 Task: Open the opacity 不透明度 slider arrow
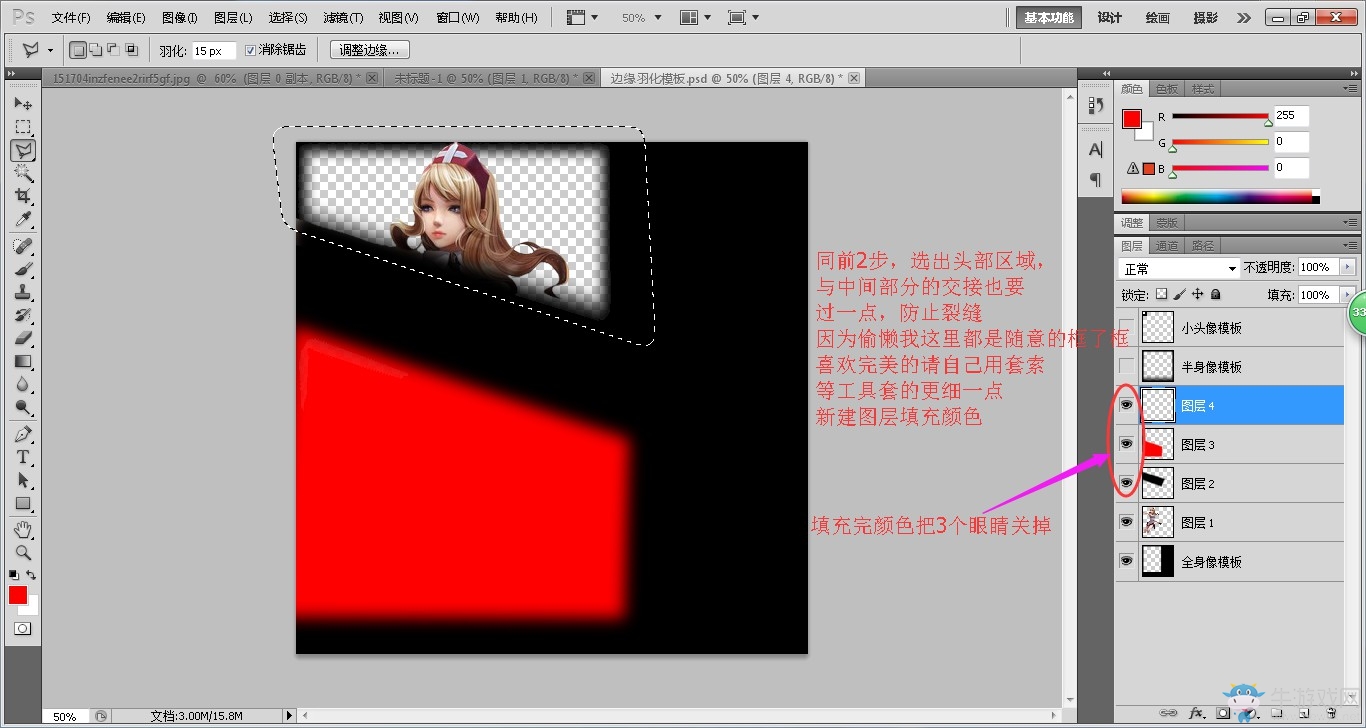tap(1348, 268)
